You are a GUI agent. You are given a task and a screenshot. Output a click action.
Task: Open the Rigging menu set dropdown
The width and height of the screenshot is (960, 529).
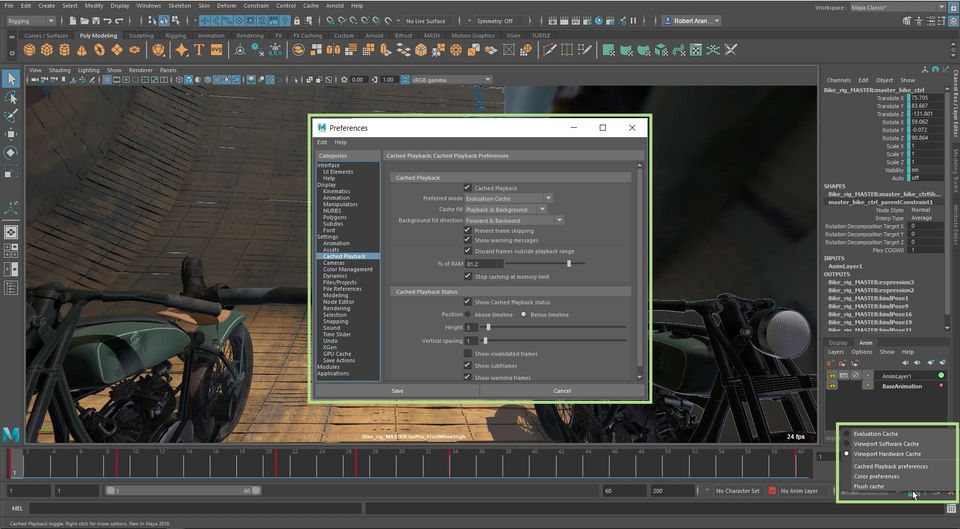pyautogui.click(x=31, y=20)
